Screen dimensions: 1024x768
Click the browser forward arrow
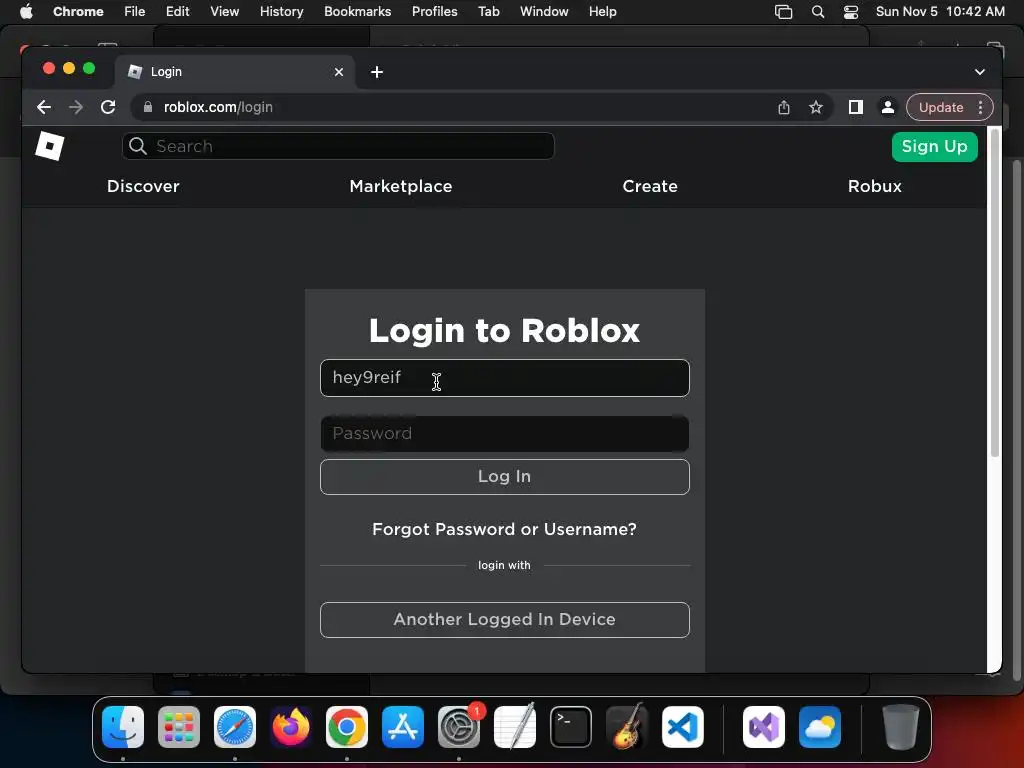pyautogui.click(x=76, y=107)
